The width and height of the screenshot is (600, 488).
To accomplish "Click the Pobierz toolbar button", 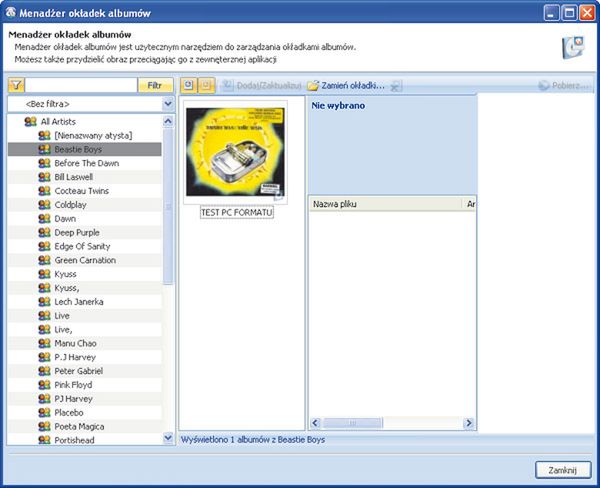I will click(563, 85).
